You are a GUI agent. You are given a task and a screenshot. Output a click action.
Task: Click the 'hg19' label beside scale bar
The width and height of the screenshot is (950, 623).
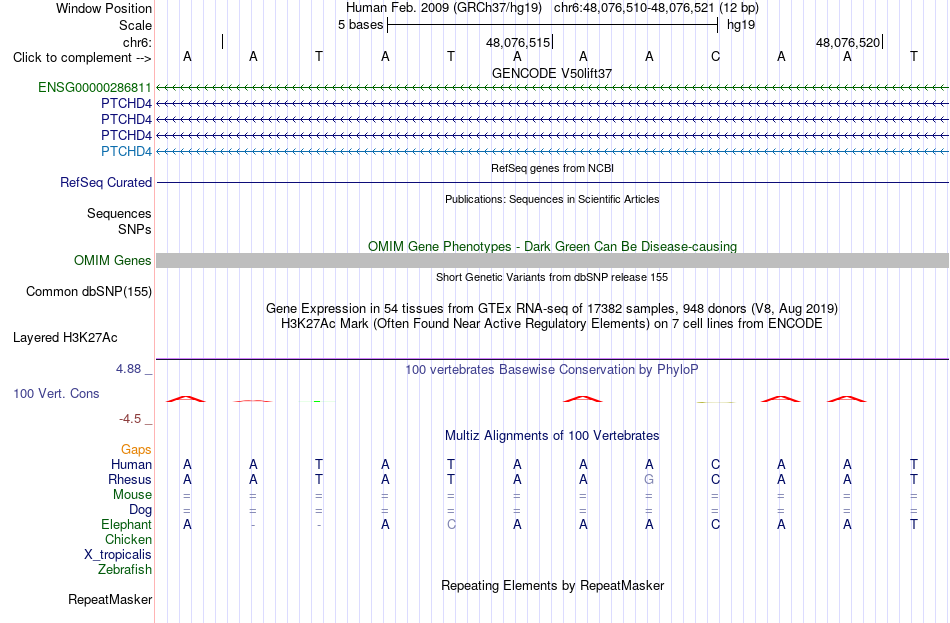(x=741, y=25)
